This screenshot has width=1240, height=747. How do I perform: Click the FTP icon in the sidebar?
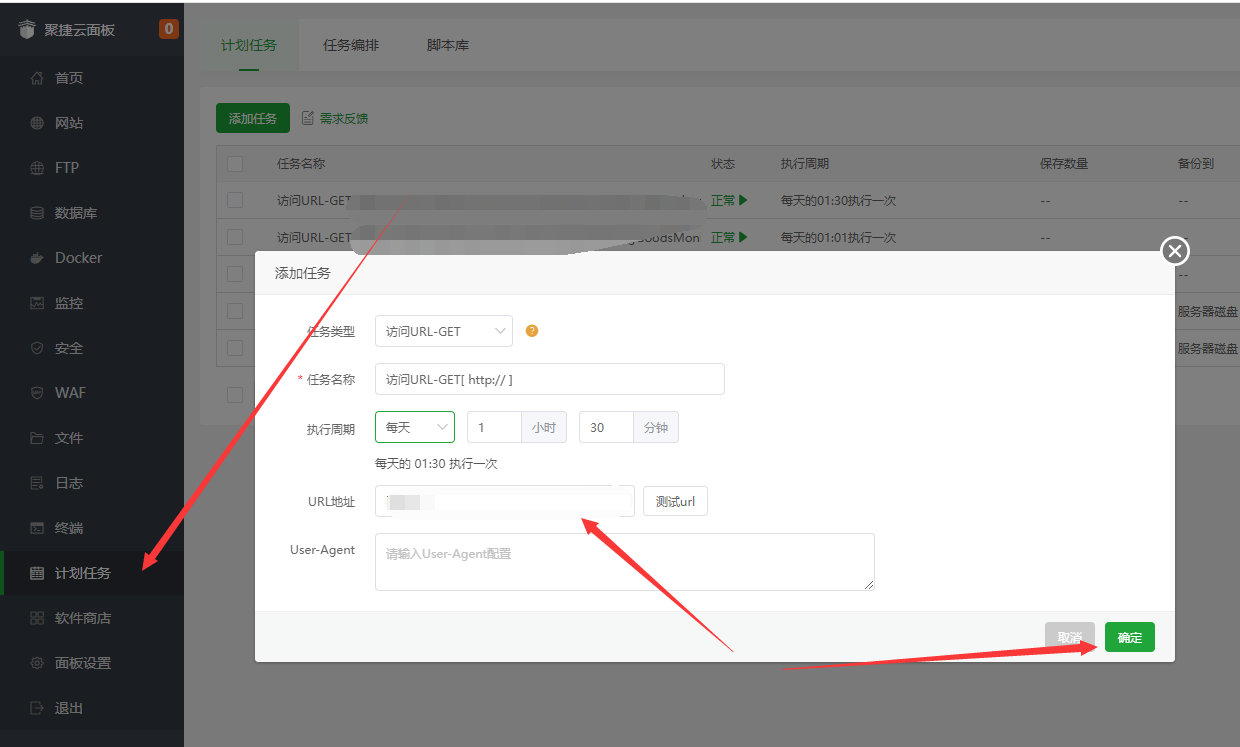37,168
